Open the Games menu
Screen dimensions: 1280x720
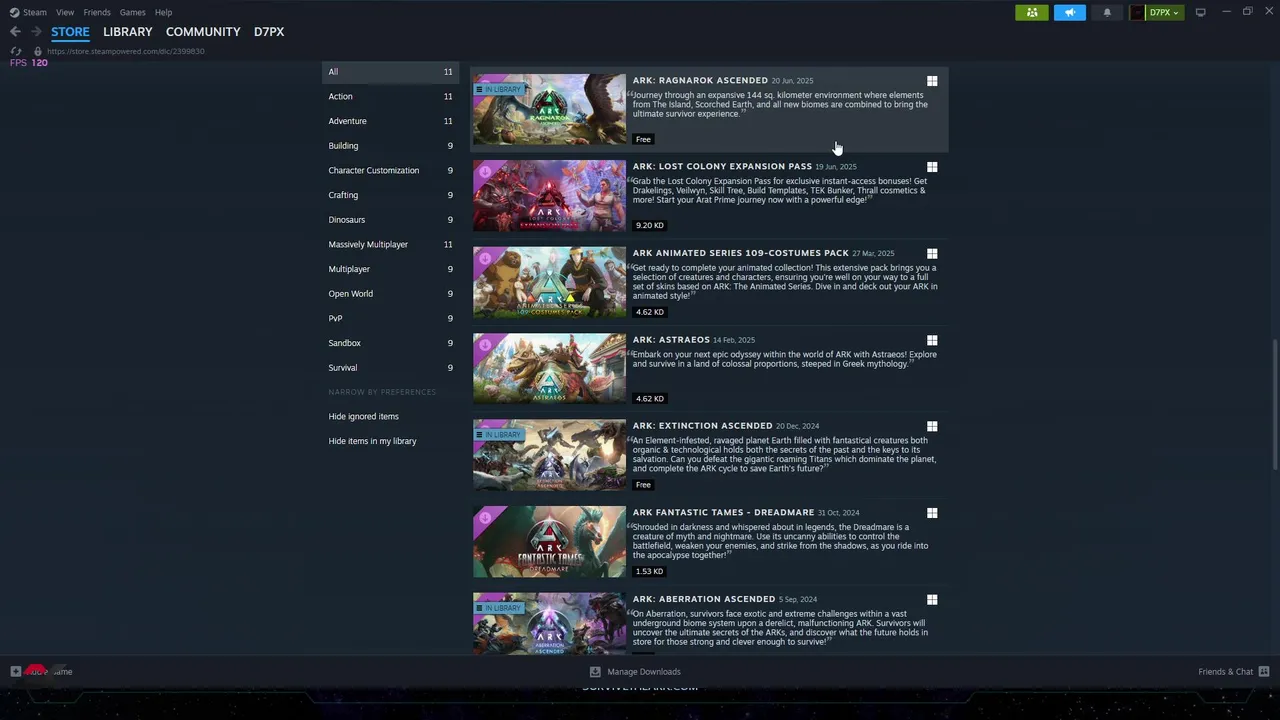click(x=132, y=12)
